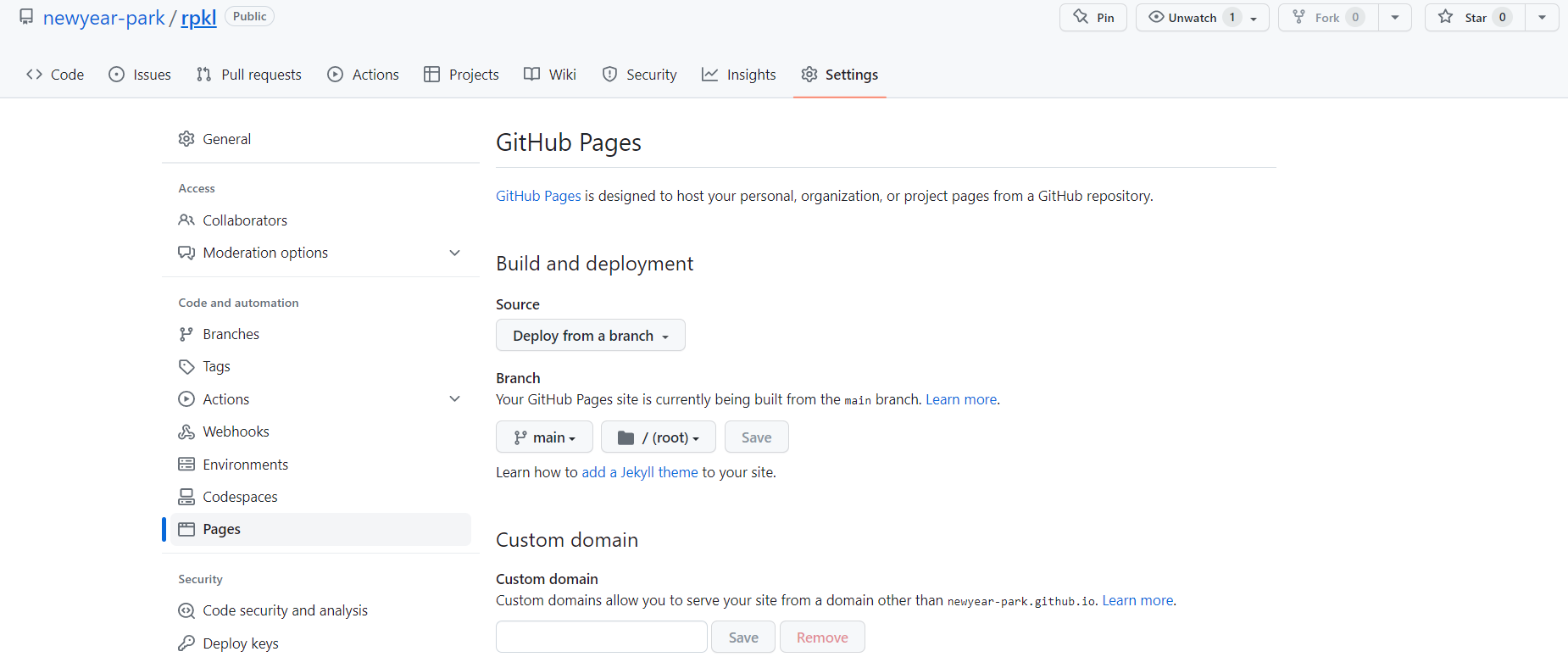Click the Moderation options comment icon

pos(186,253)
